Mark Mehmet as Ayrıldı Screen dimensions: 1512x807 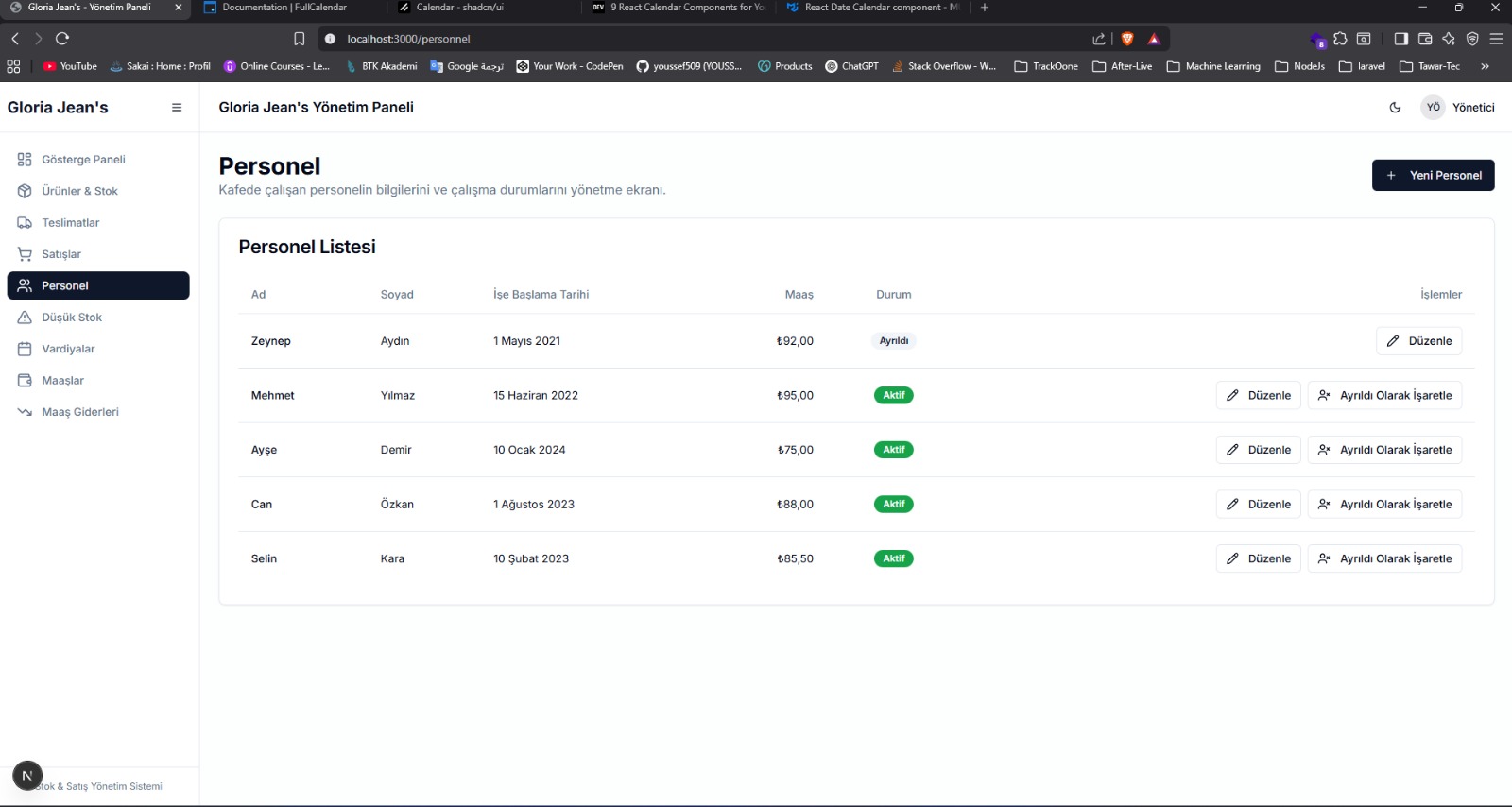(1384, 396)
